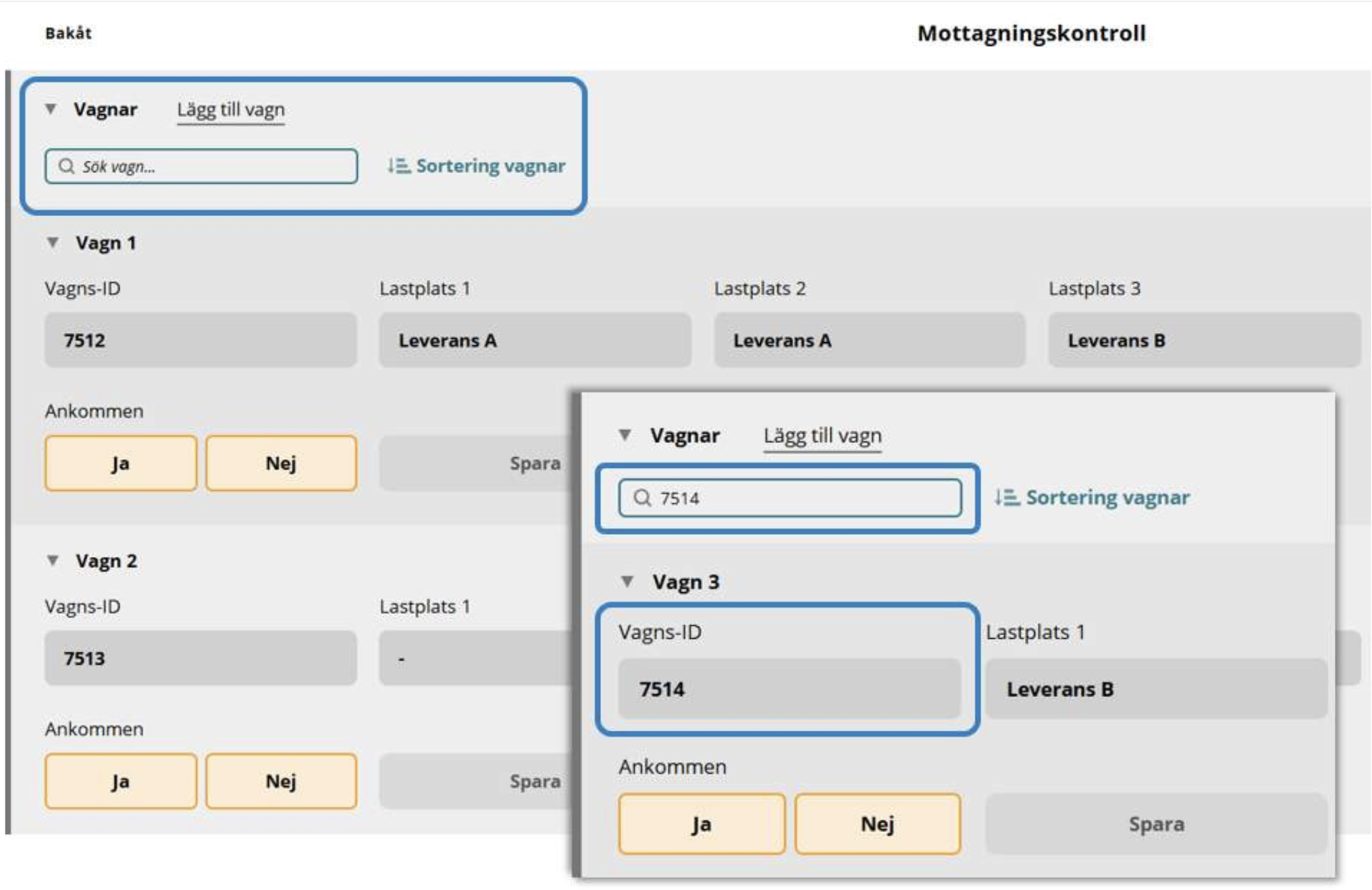Collapse the Vagn 1 section
This screenshot has height=890, width=1372.
pos(53,242)
